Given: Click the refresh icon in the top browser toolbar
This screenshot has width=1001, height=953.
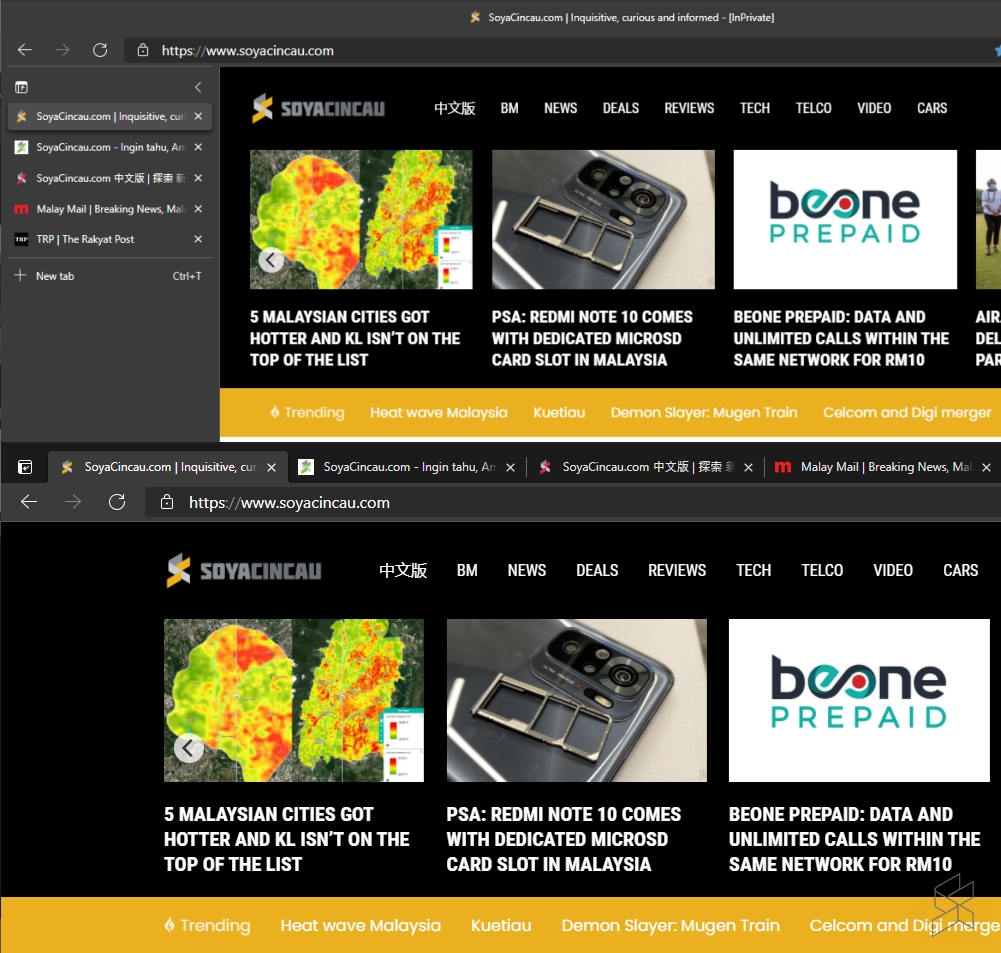Looking at the screenshot, I should coord(100,50).
